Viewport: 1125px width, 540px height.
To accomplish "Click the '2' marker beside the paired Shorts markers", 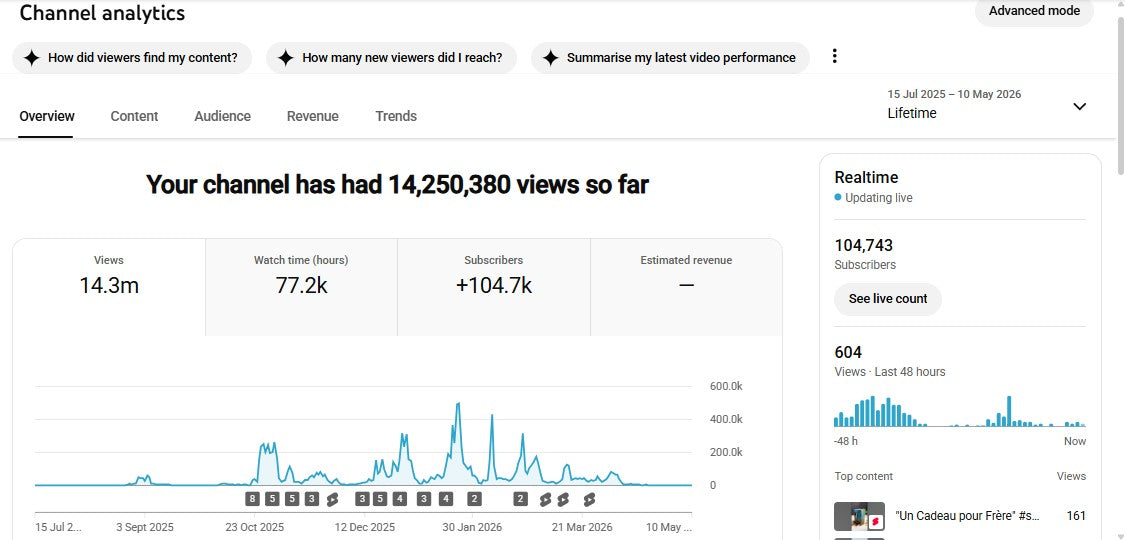I will coord(521,498).
